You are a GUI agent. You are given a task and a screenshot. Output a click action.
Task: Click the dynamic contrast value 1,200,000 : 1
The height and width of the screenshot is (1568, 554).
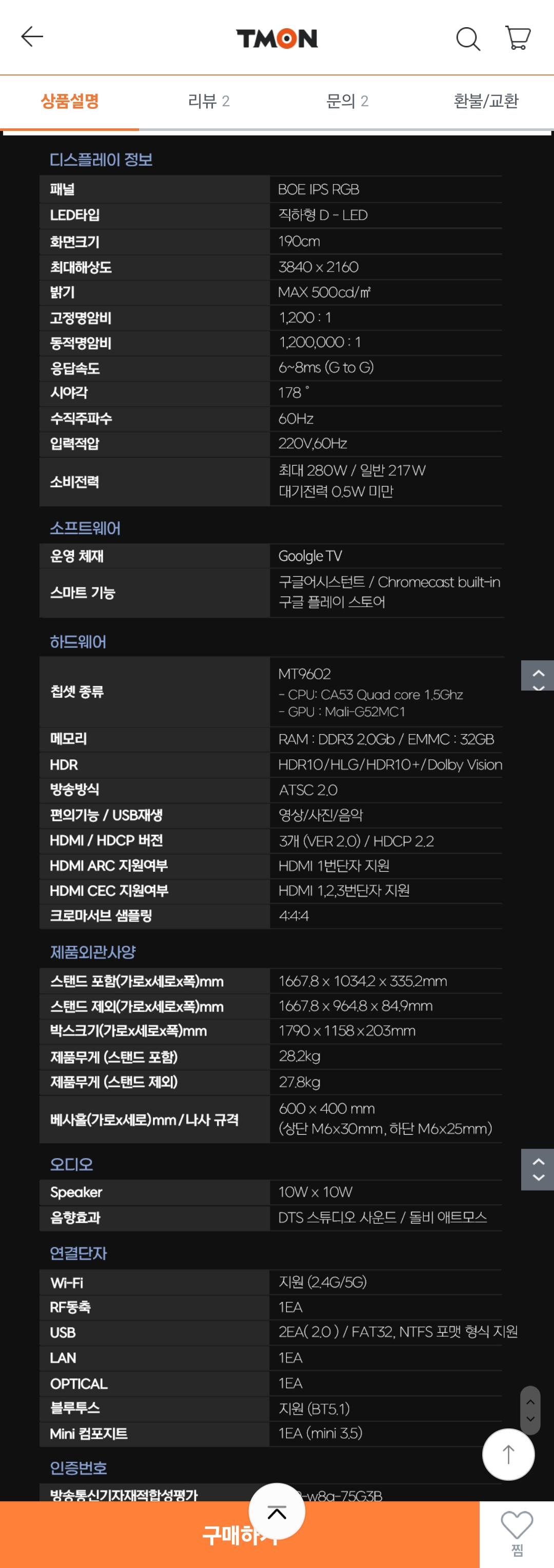[319, 342]
